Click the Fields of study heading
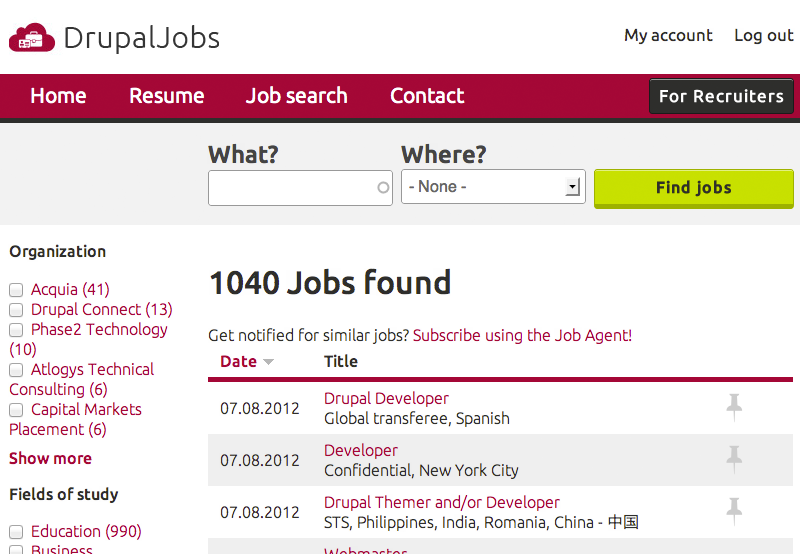Screen dimensions: 800x554 64,494
